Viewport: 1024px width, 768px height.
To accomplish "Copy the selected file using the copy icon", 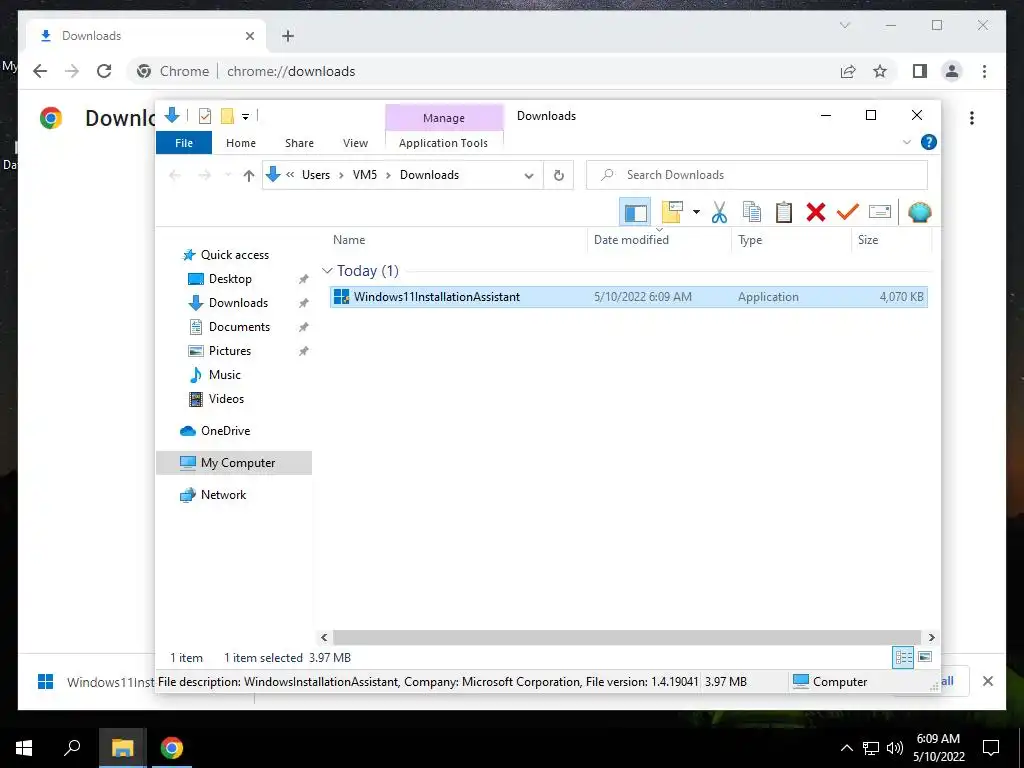I will point(752,212).
